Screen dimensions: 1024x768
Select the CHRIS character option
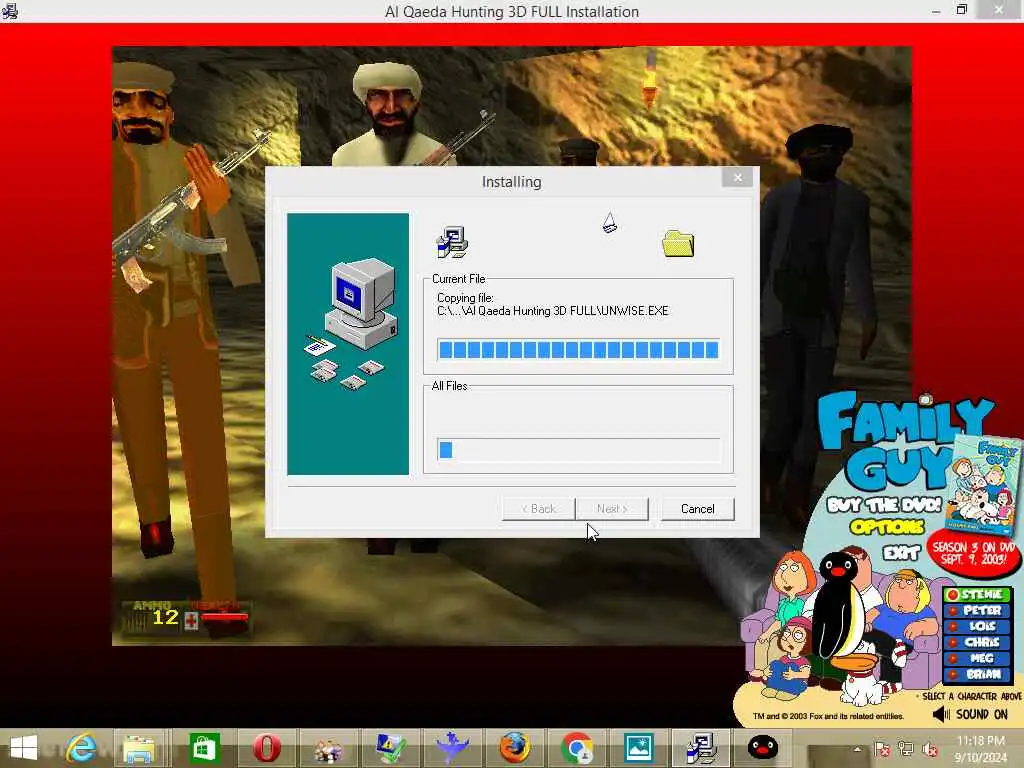click(x=978, y=643)
